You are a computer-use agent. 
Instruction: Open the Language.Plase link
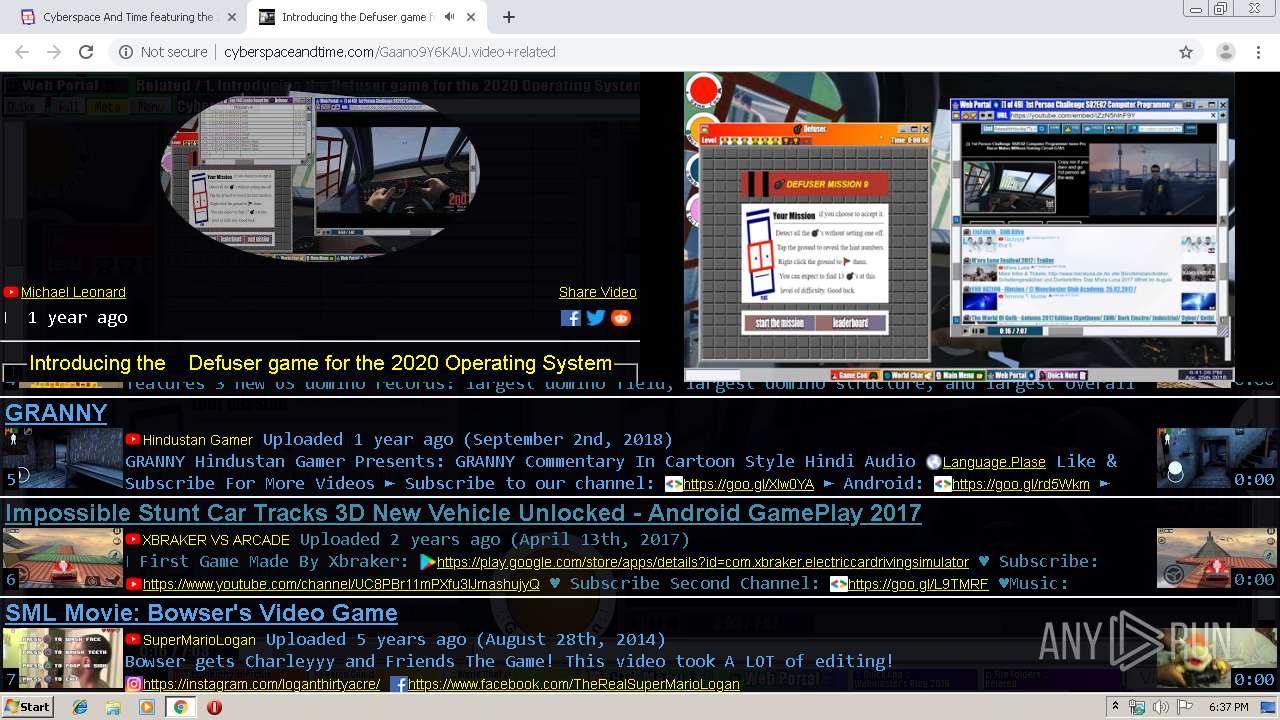(994, 462)
